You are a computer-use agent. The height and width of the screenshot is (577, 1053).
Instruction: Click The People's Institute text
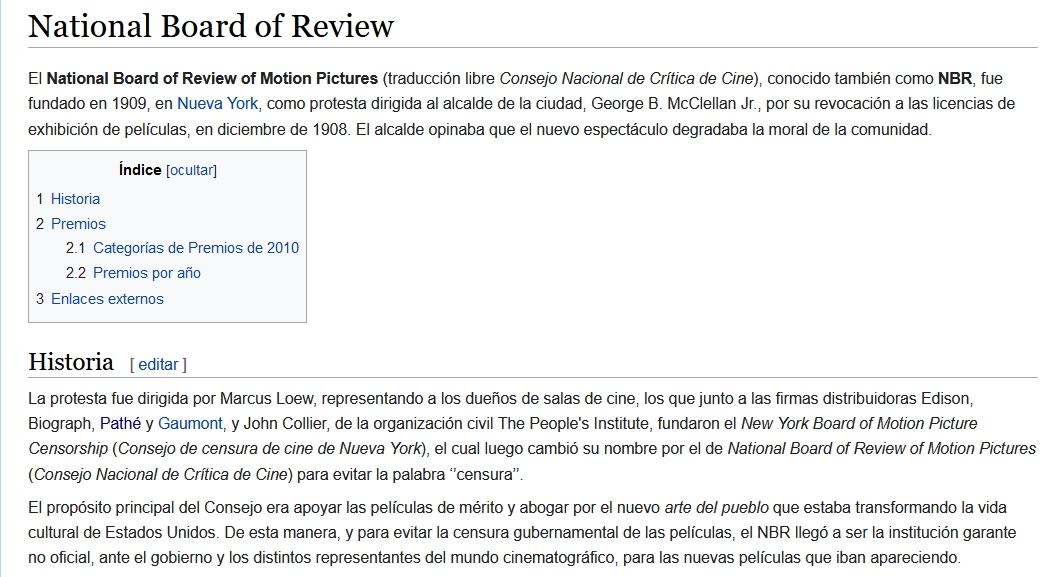[572, 423]
